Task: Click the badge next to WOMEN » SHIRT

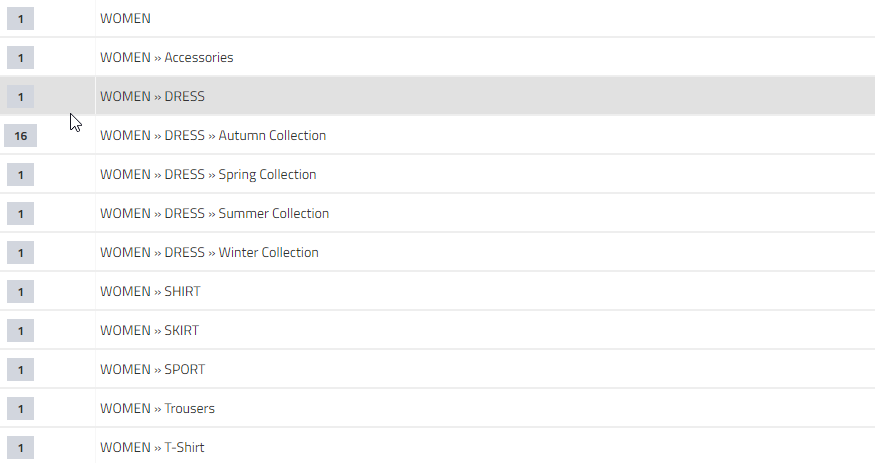Action: (x=21, y=292)
